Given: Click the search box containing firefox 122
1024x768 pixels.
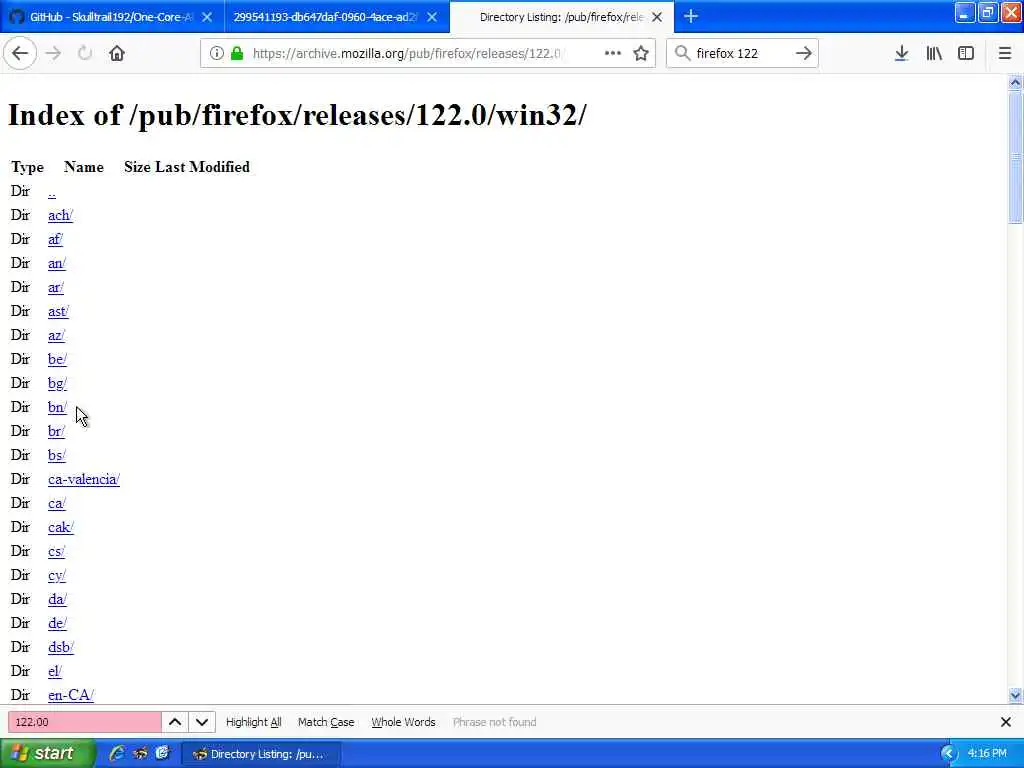Looking at the screenshot, I should point(743,53).
